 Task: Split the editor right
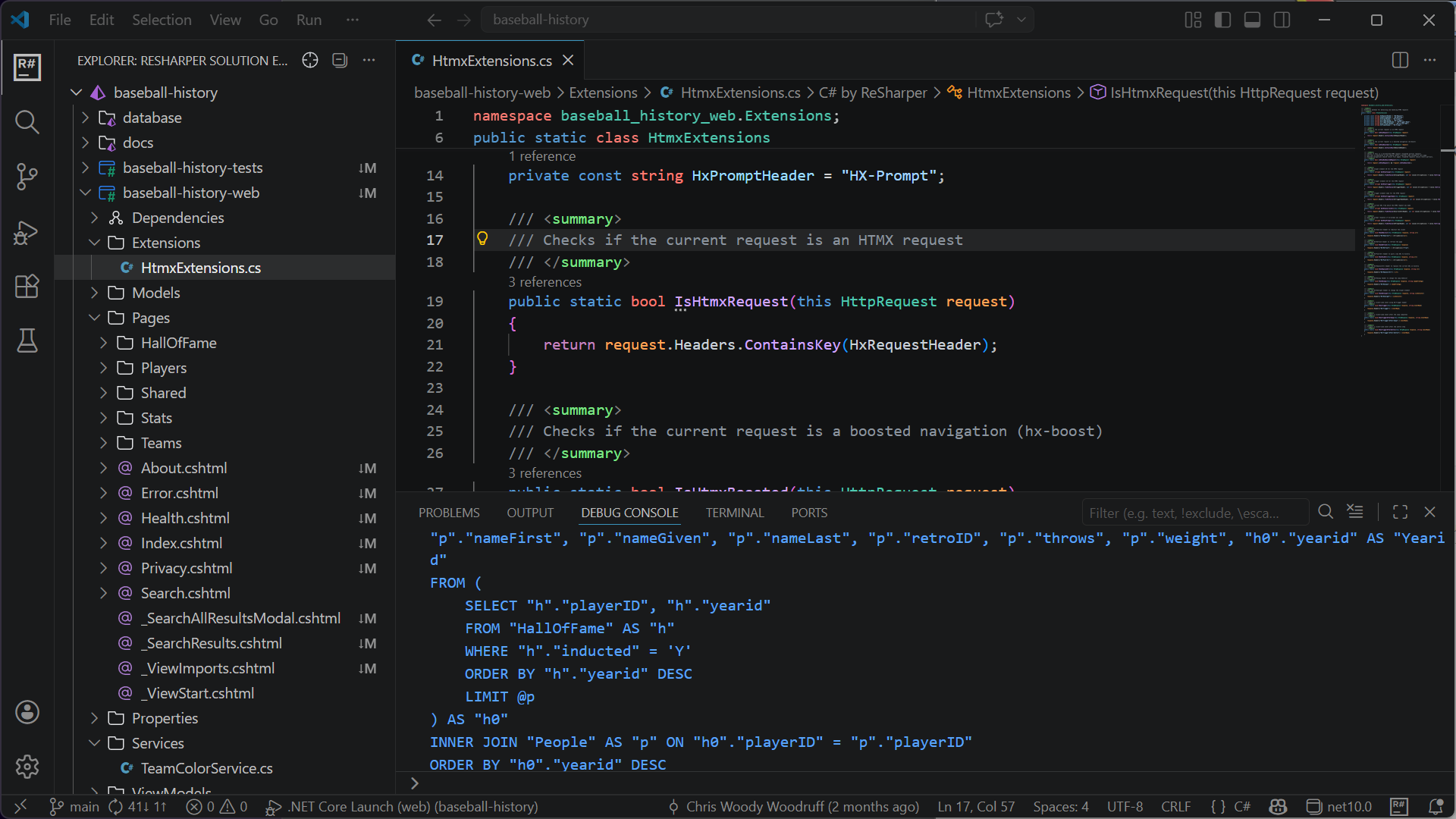pyautogui.click(x=1400, y=61)
